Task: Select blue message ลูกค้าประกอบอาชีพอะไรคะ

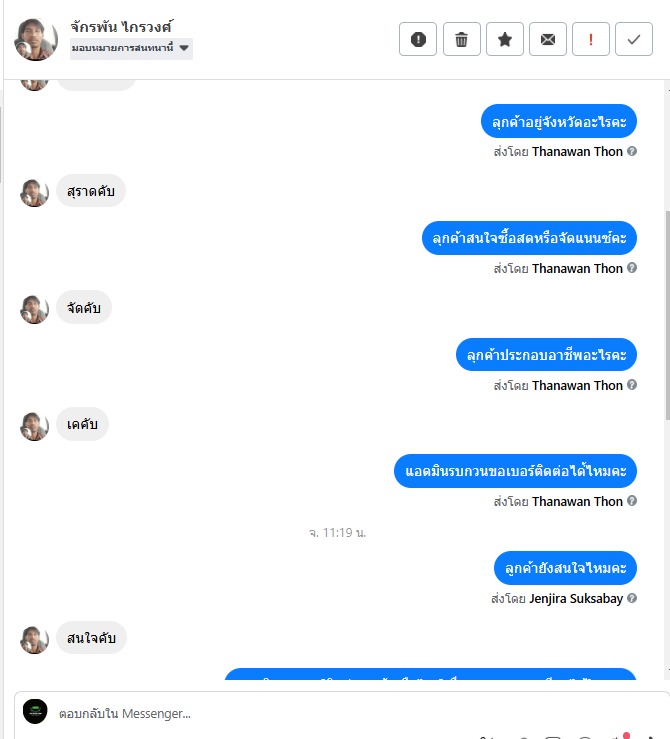Action: pyautogui.click(x=546, y=354)
